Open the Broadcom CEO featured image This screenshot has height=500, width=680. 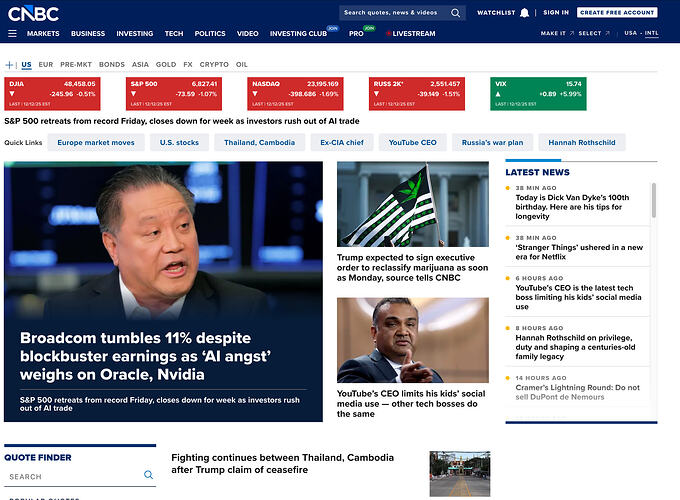163,241
